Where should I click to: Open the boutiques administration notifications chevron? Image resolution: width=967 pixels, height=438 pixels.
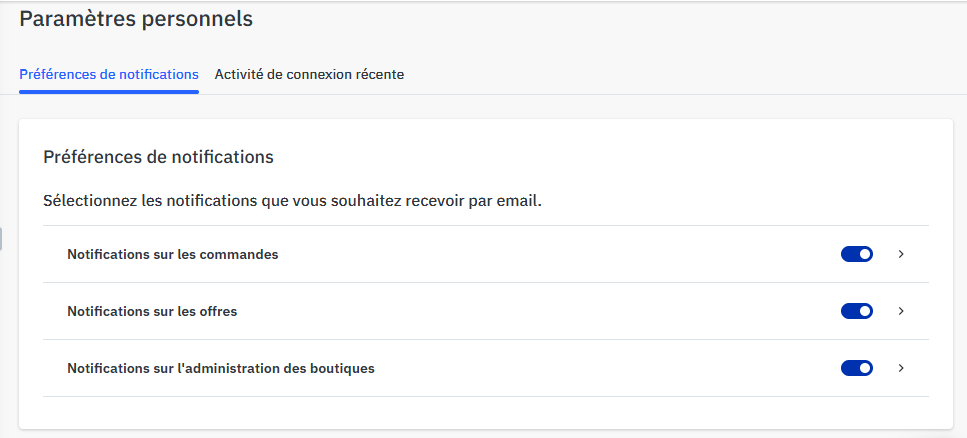coord(901,368)
